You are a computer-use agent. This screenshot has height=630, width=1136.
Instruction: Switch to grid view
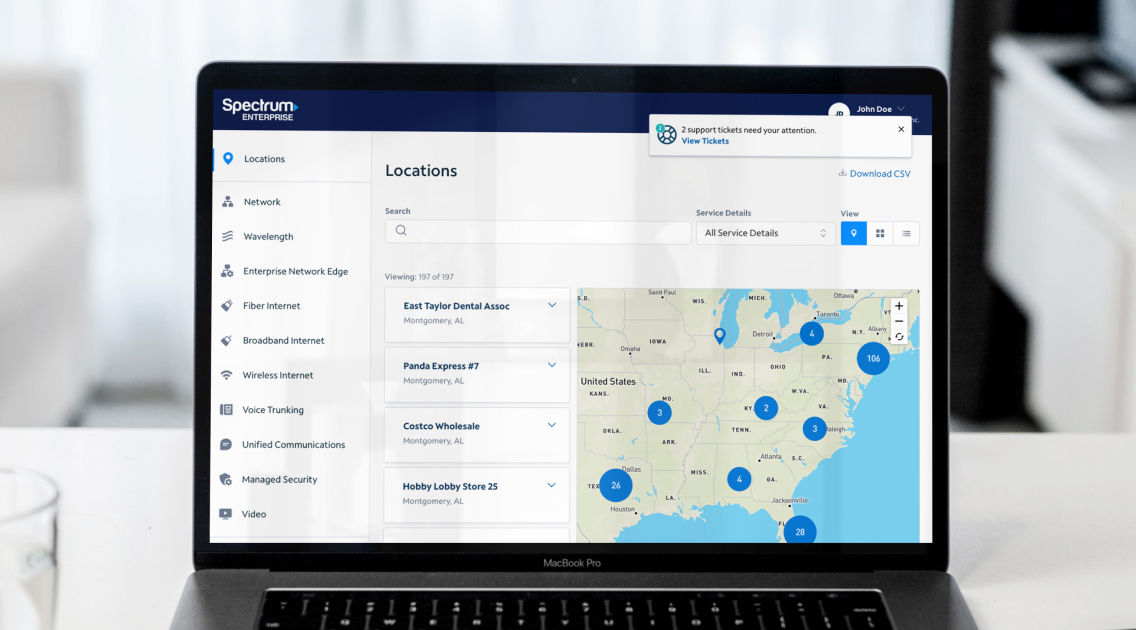point(880,233)
